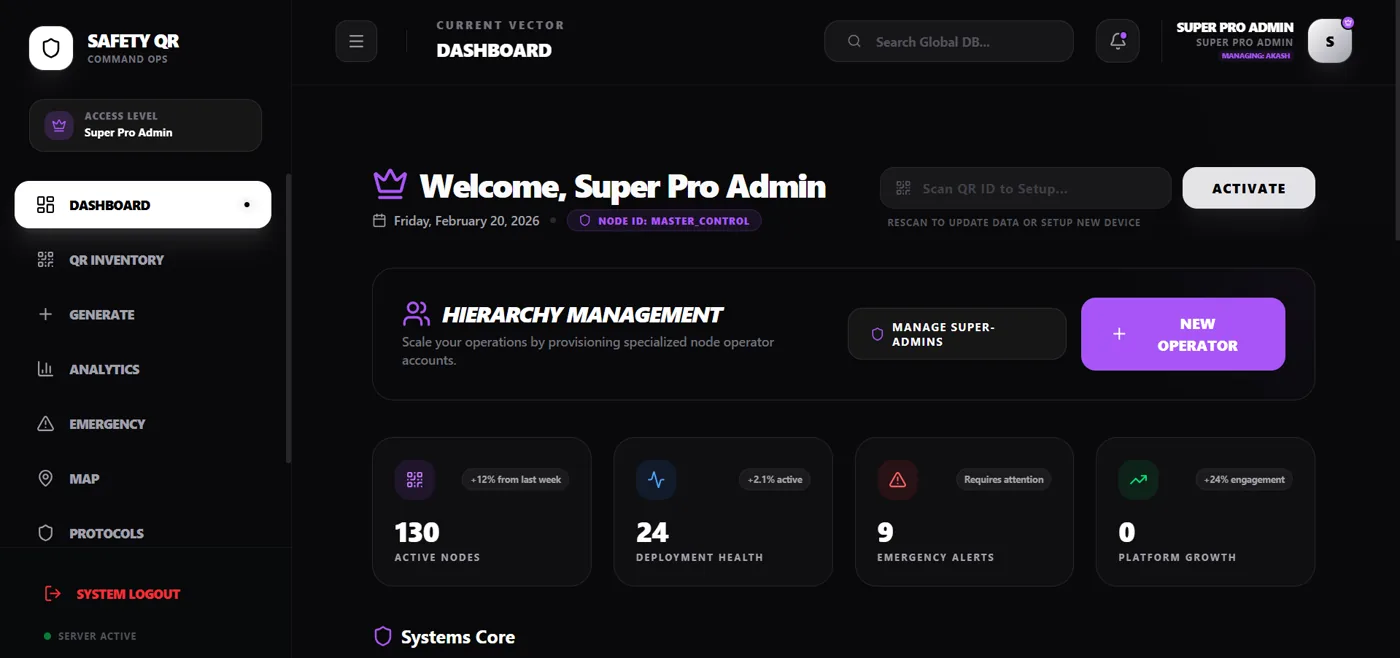Click the '+2.1% active' tag

[x=775, y=480]
